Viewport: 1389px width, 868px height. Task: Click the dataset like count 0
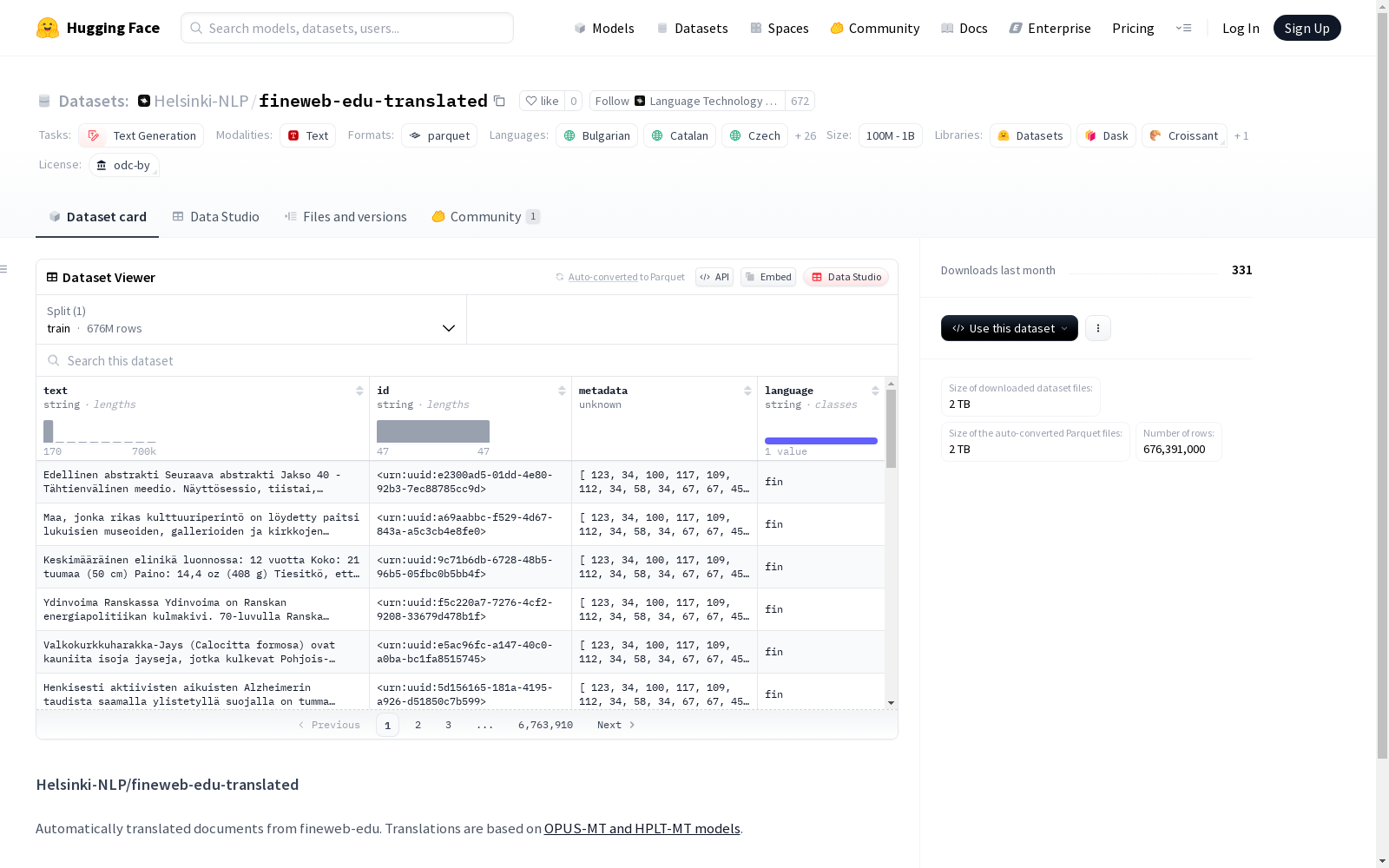(573, 101)
